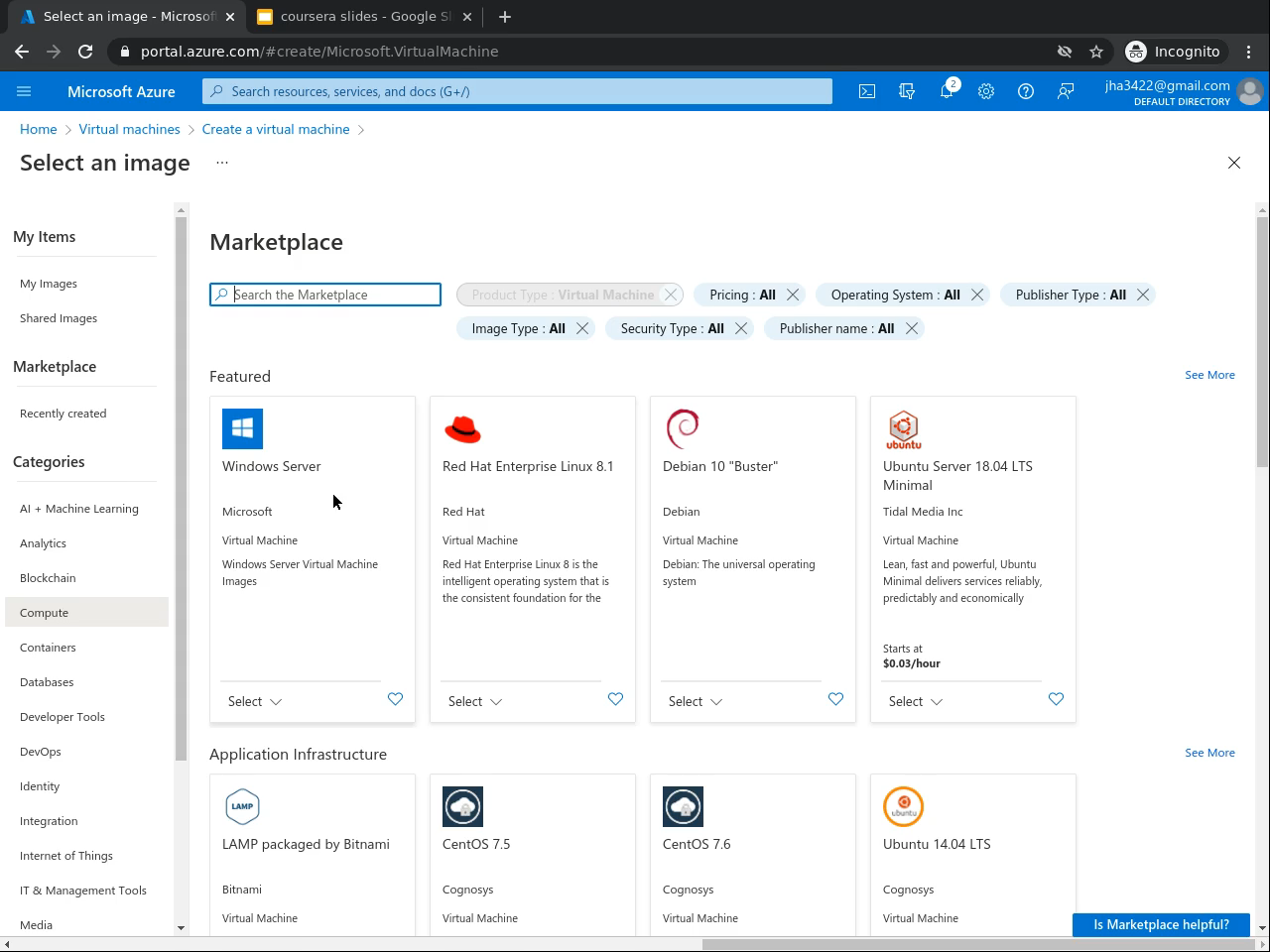Expand Select dropdown for Debian 10 Buster

click(696, 701)
